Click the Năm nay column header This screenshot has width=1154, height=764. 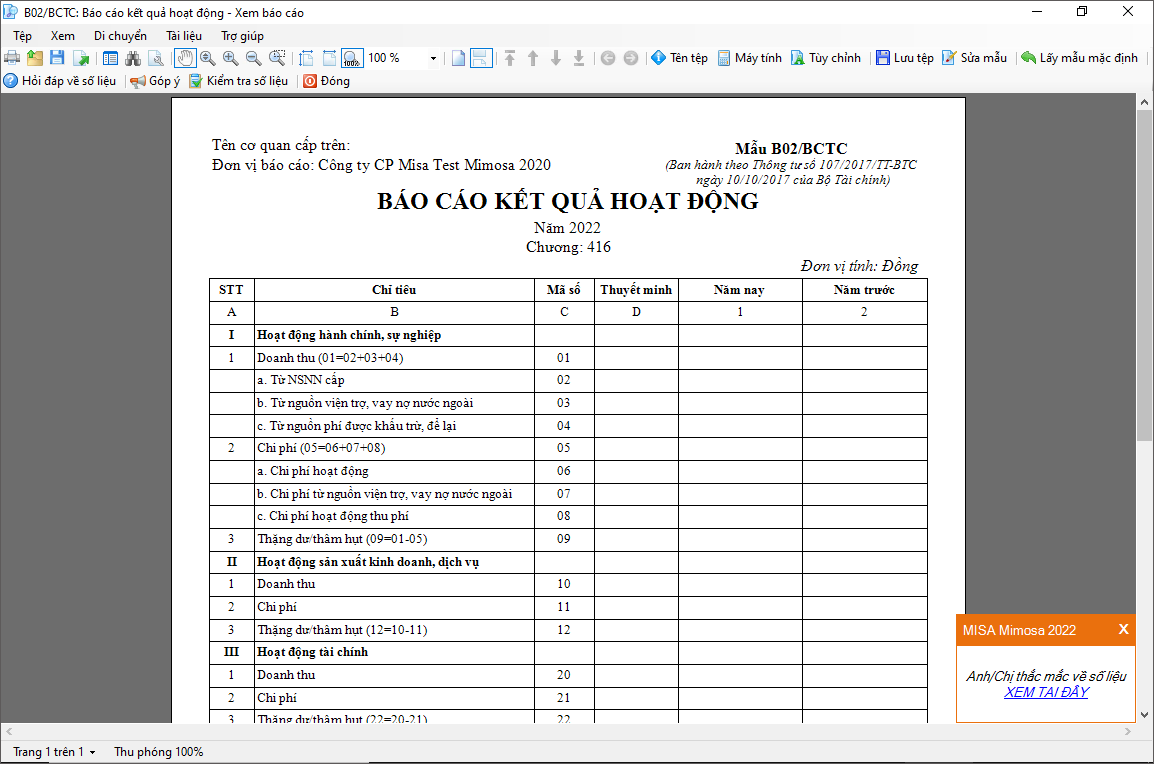[740, 290]
